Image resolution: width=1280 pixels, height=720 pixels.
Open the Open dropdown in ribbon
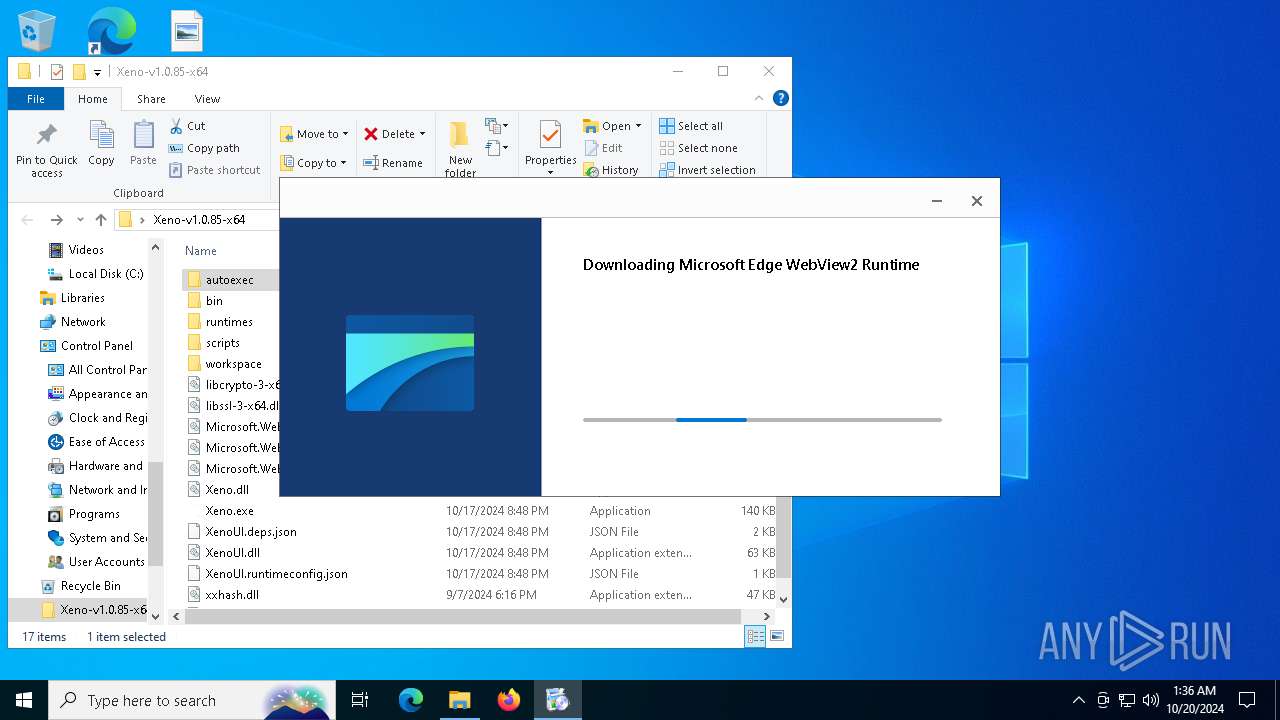[x=612, y=126]
